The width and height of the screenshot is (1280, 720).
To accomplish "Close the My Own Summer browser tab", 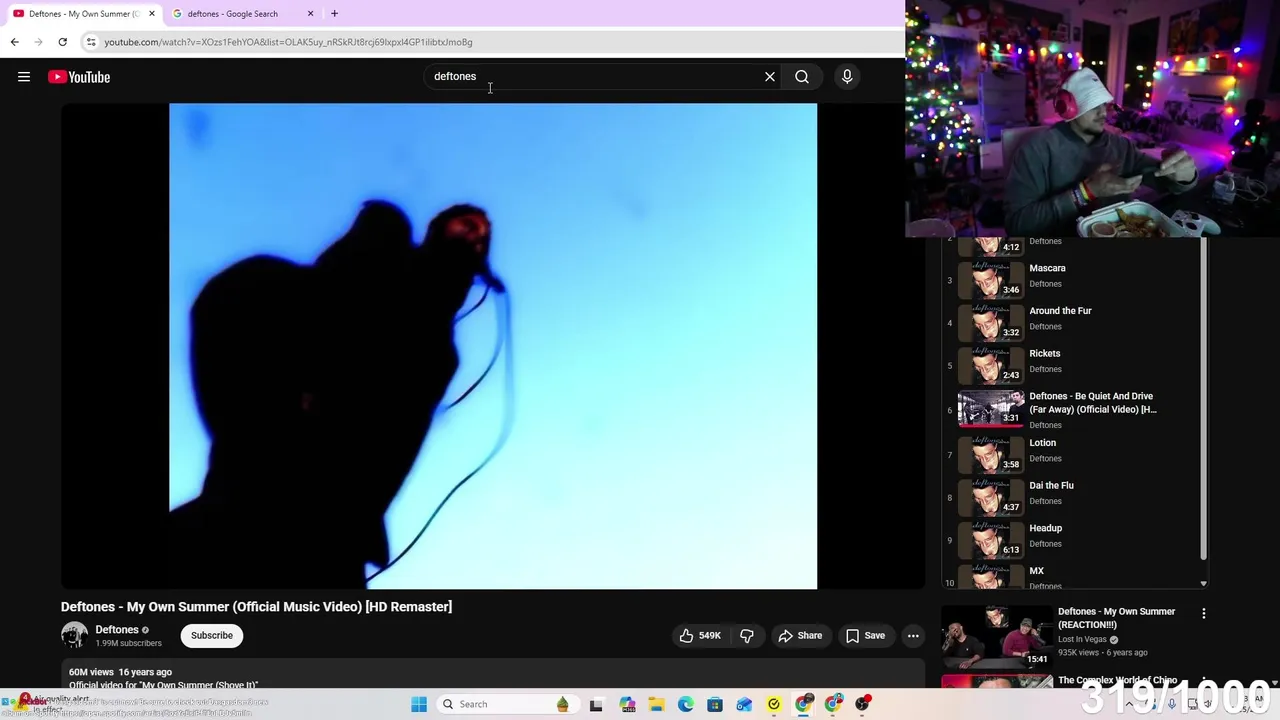I will [x=152, y=14].
